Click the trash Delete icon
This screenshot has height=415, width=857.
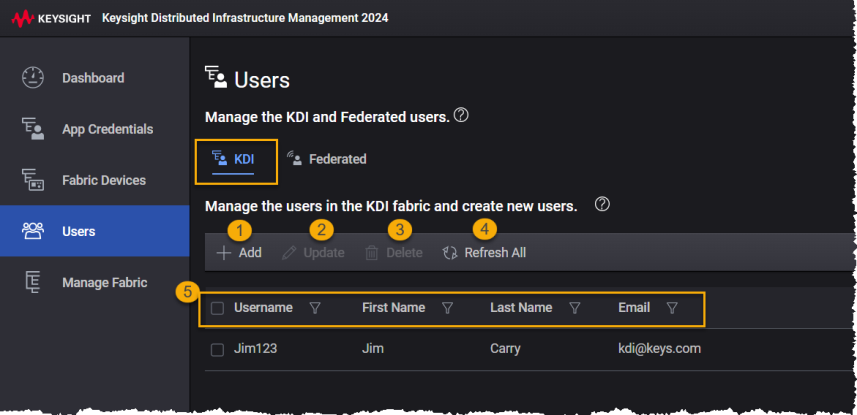[x=372, y=253]
